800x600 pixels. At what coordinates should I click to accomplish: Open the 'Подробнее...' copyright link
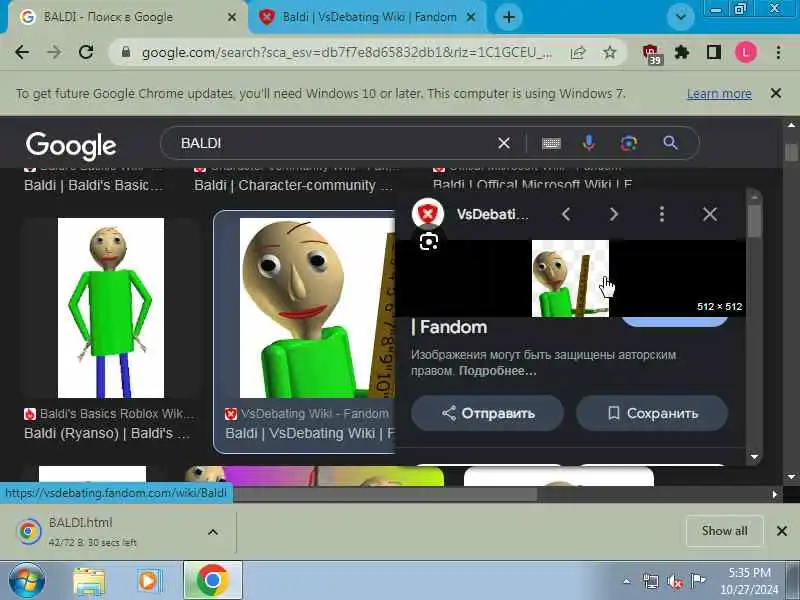[497, 371]
